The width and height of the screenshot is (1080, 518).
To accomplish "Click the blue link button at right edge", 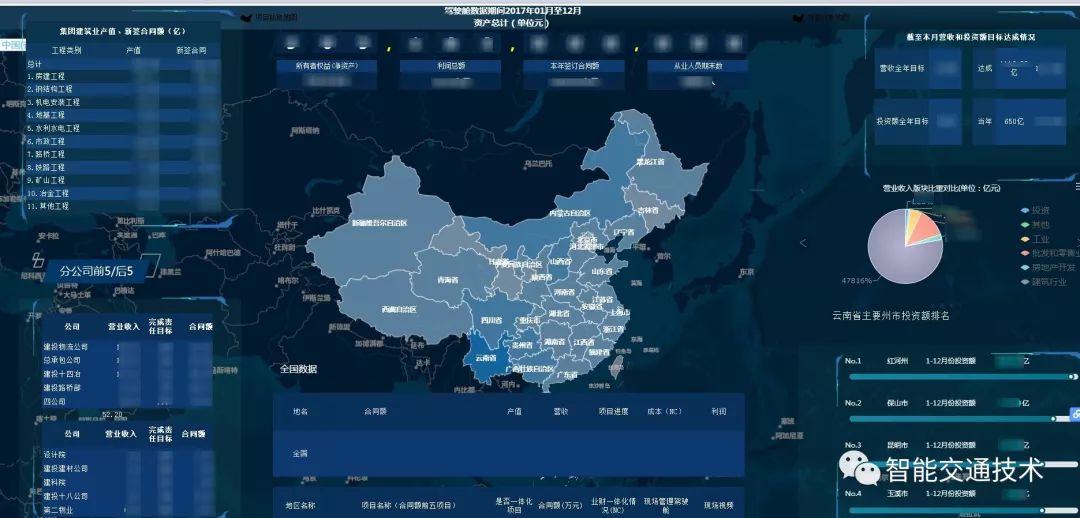I will [x=1074, y=413].
